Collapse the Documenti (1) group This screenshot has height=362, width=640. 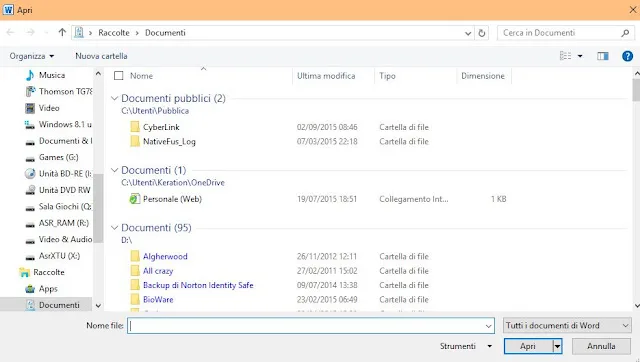point(115,170)
